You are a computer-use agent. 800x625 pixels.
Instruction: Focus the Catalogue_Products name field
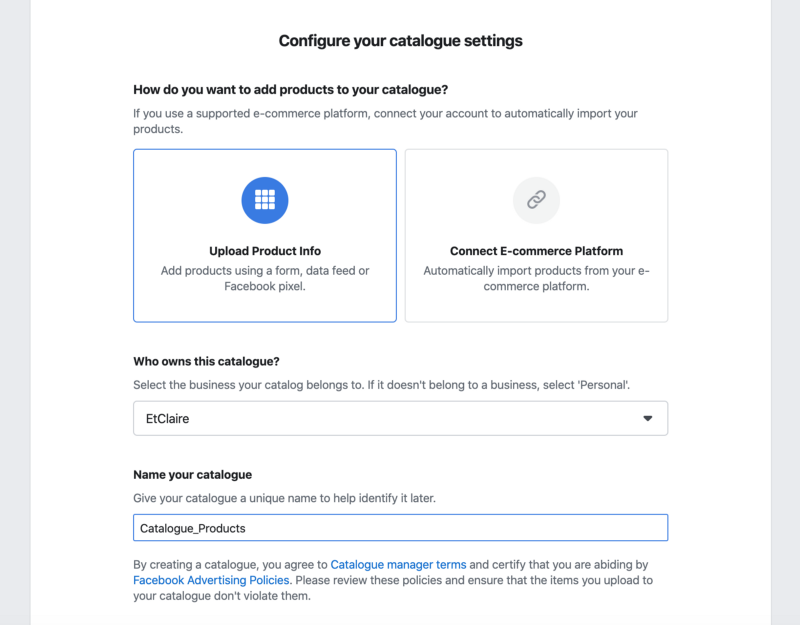[401, 528]
